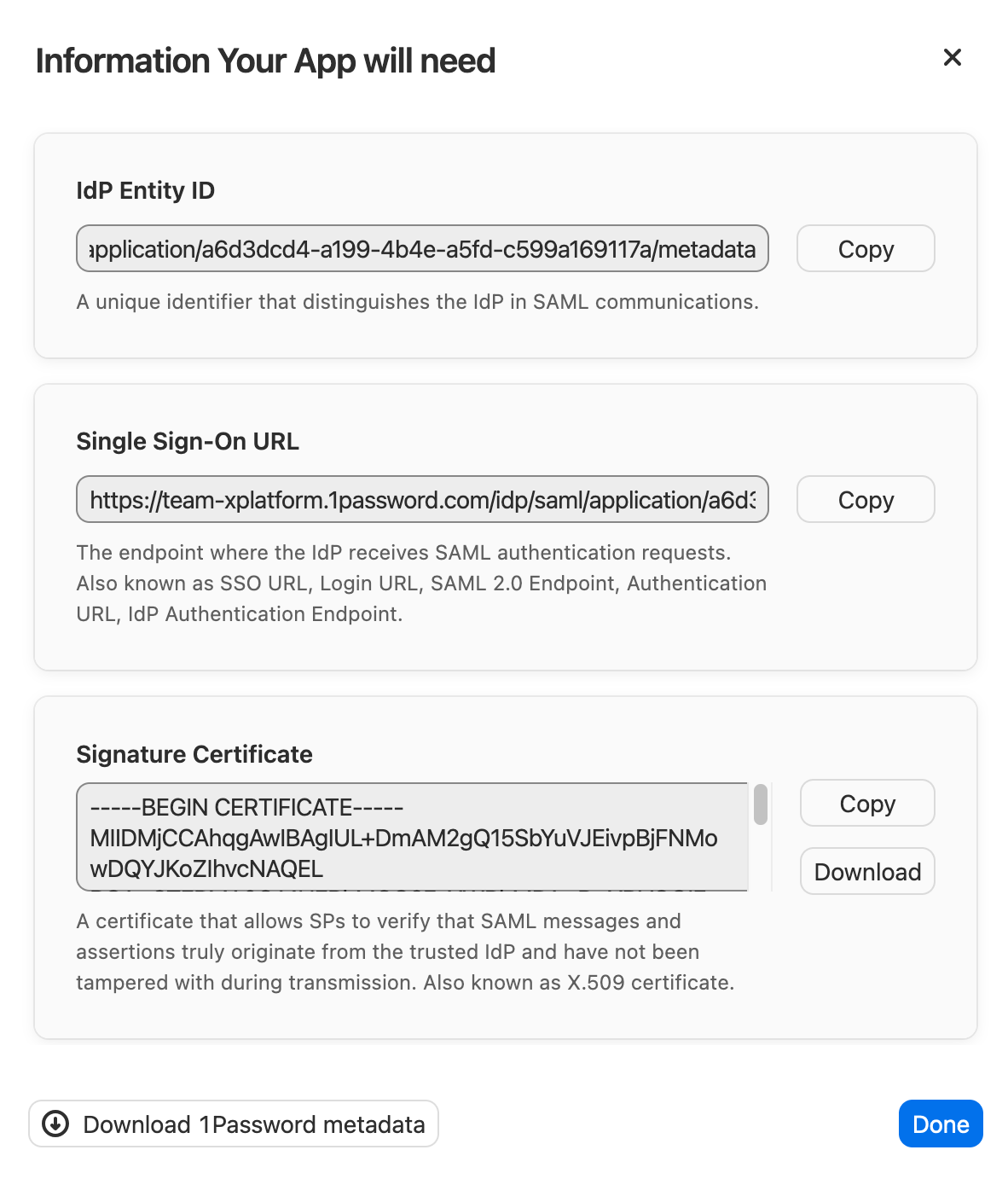The image size is (1008, 1179).
Task: Click inside the Single Sign-On URL field
Action: pyautogui.click(x=422, y=499)
